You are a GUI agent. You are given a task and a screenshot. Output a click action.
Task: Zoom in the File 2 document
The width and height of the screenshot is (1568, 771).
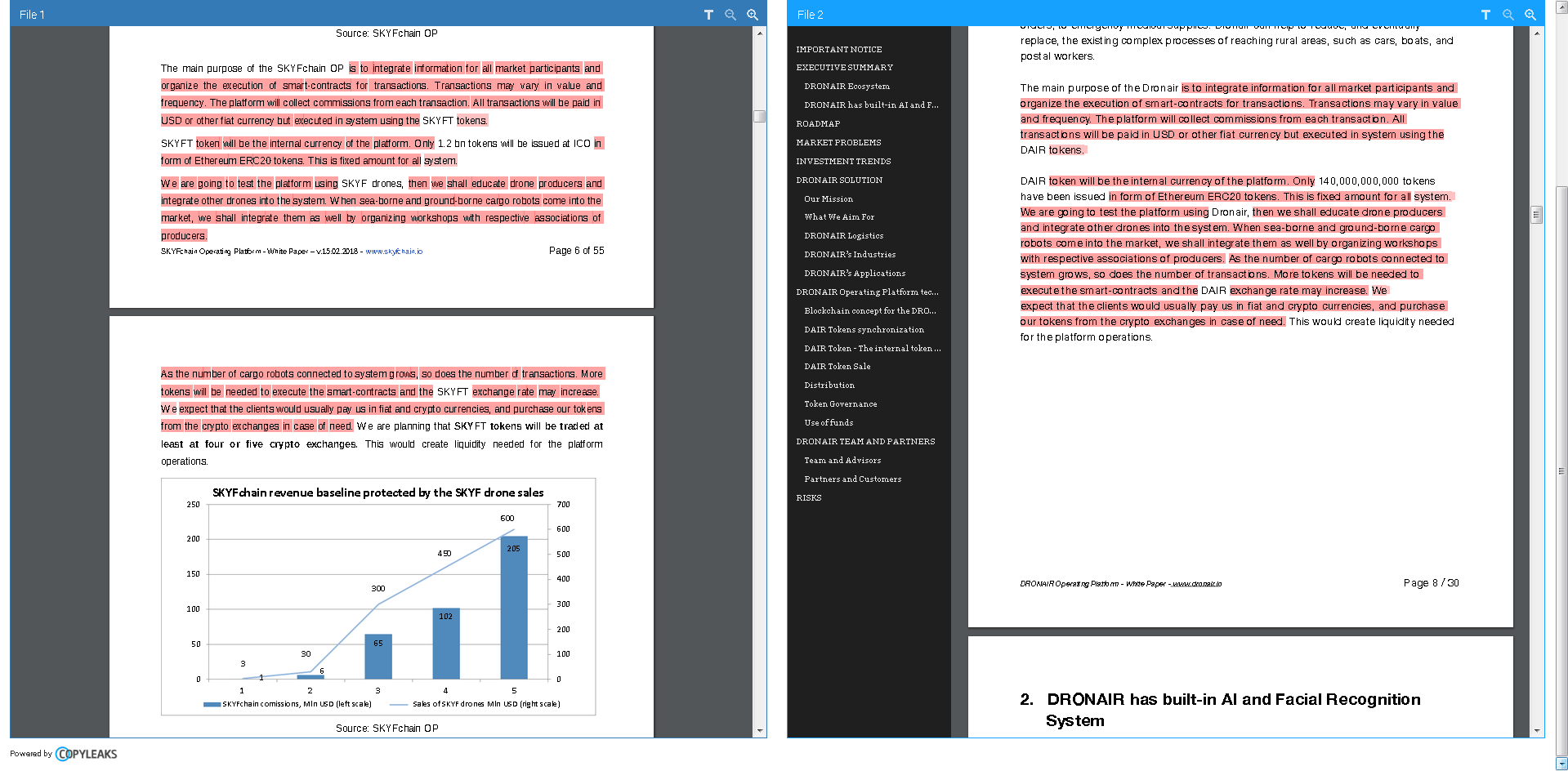[1530, 15]
